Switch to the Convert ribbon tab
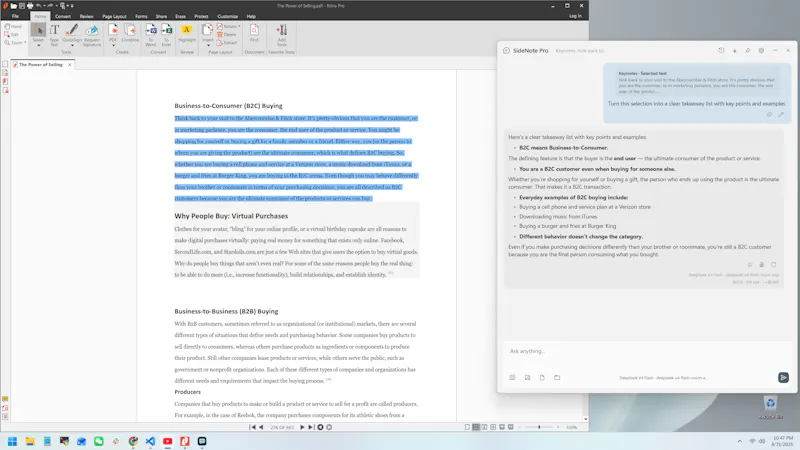 (63, 16)
